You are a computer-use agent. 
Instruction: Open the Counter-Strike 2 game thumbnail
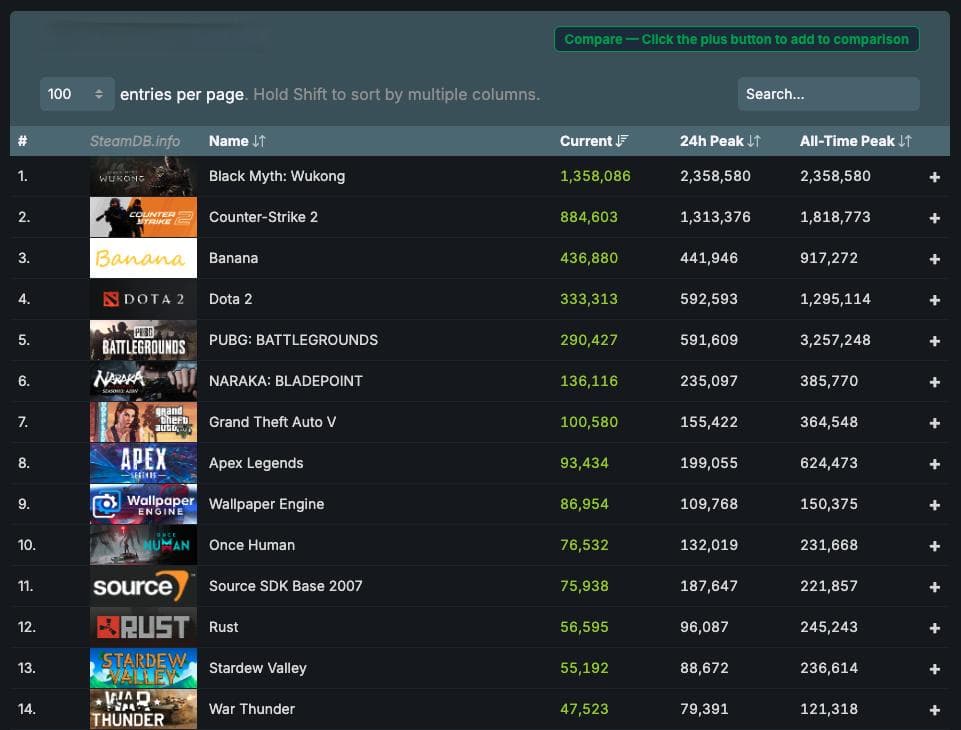(143, 217)
